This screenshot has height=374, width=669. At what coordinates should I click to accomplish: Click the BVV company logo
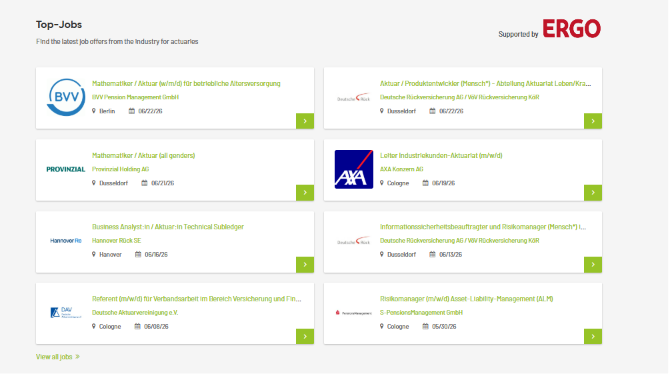(x=66, y=97)
